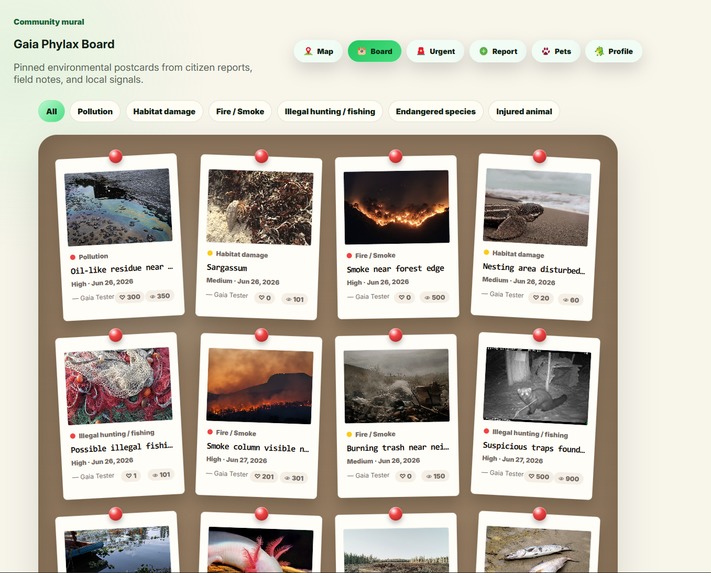Open the "Sargassum" postcard title
This screenshot has height=573, width=711.
click(227, 267)
